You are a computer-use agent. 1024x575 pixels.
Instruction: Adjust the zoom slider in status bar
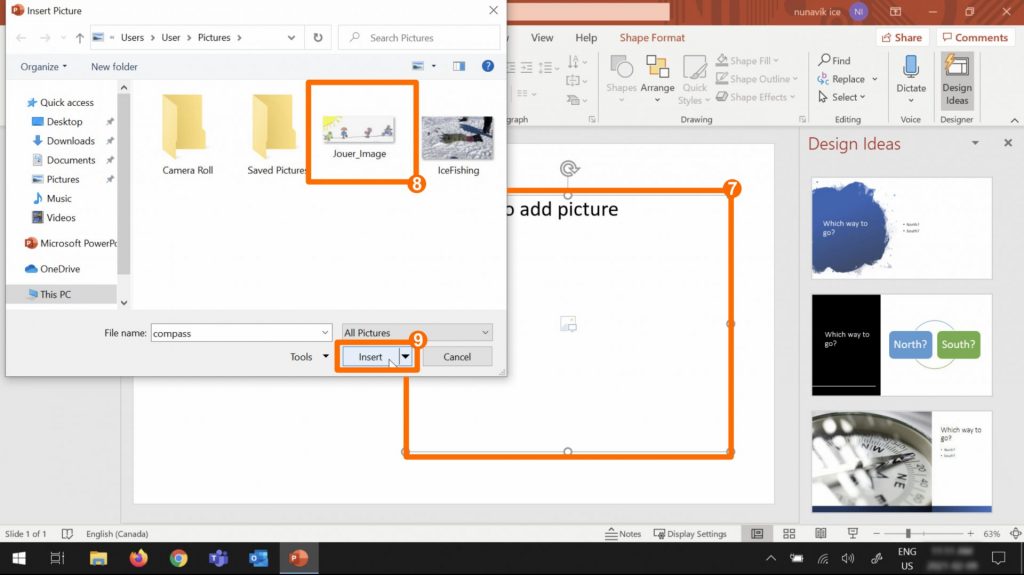tap(908, 534)
